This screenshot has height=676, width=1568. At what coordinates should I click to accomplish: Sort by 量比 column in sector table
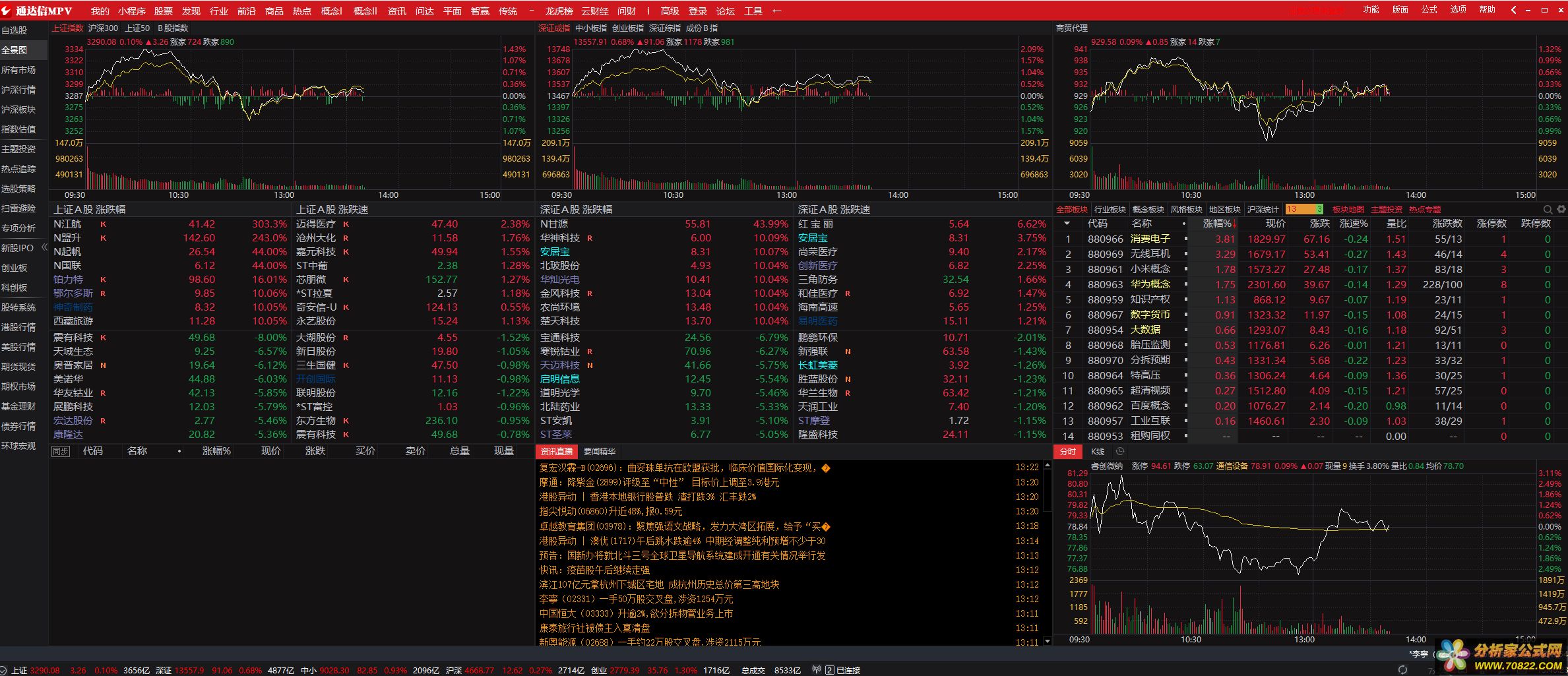pyautogui.click(x=1396, y=224)
